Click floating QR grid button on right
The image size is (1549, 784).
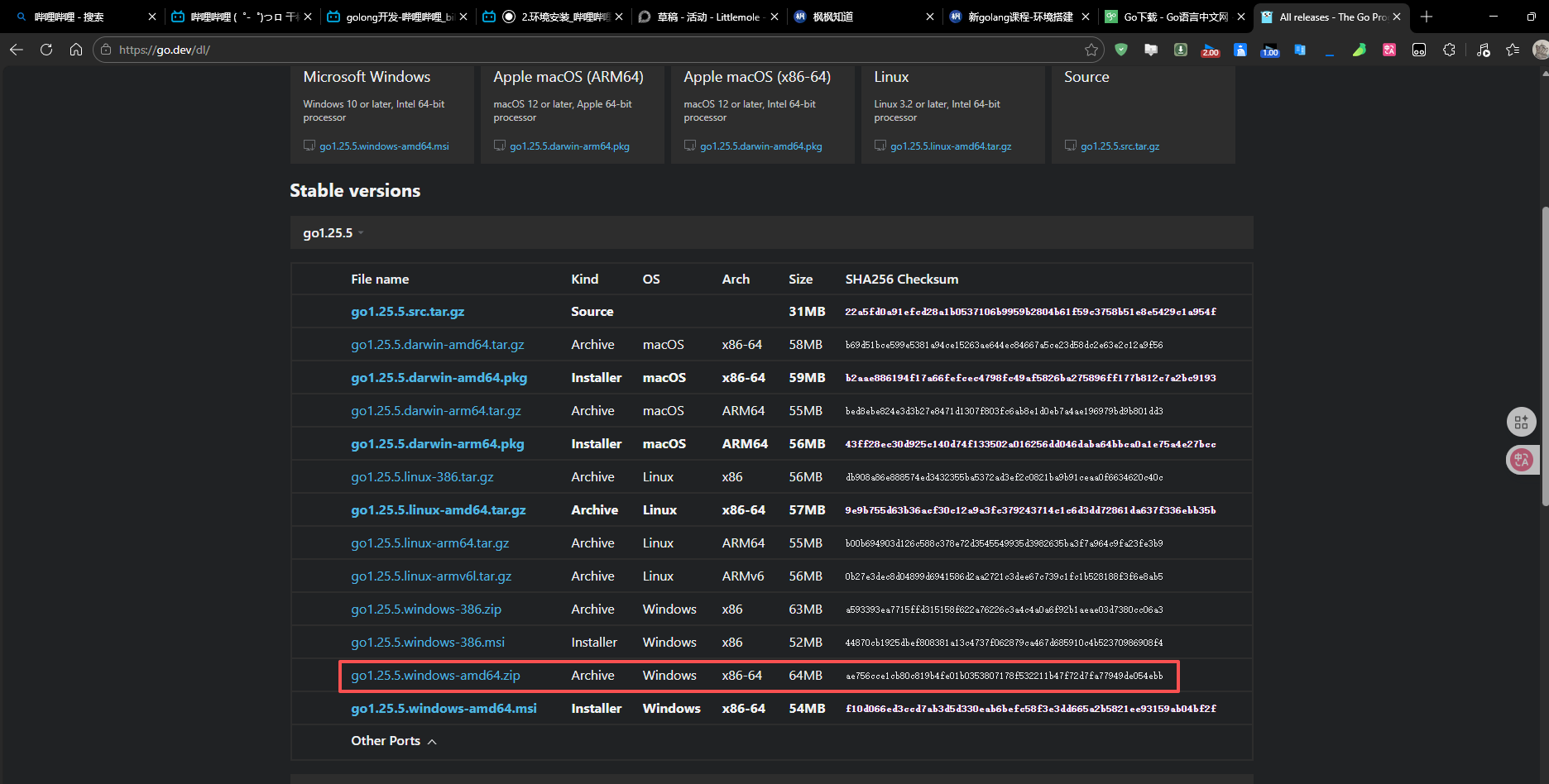[x=1521, y=422]
